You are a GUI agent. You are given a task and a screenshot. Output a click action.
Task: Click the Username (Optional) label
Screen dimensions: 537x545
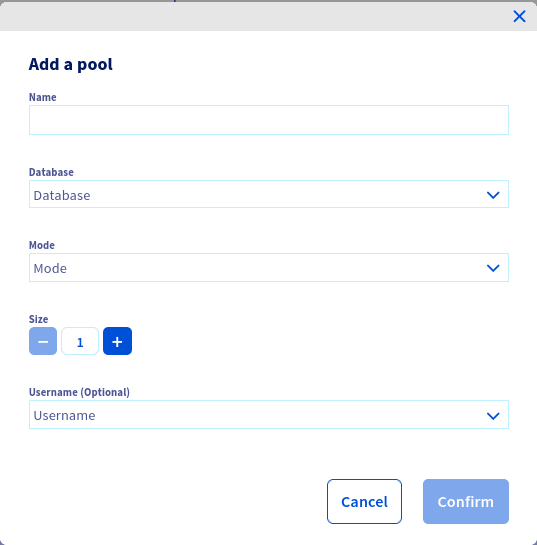tap(79, 392)
